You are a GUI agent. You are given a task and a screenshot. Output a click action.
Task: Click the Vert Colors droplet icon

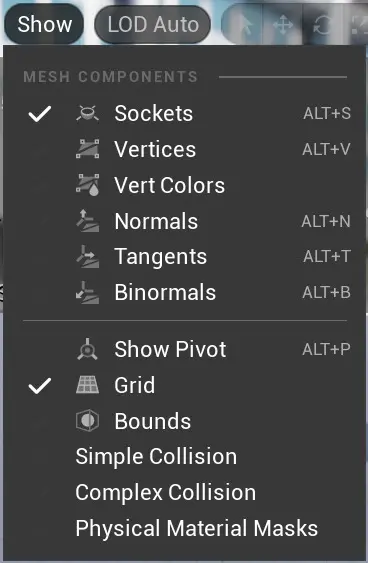coord(87,185)
